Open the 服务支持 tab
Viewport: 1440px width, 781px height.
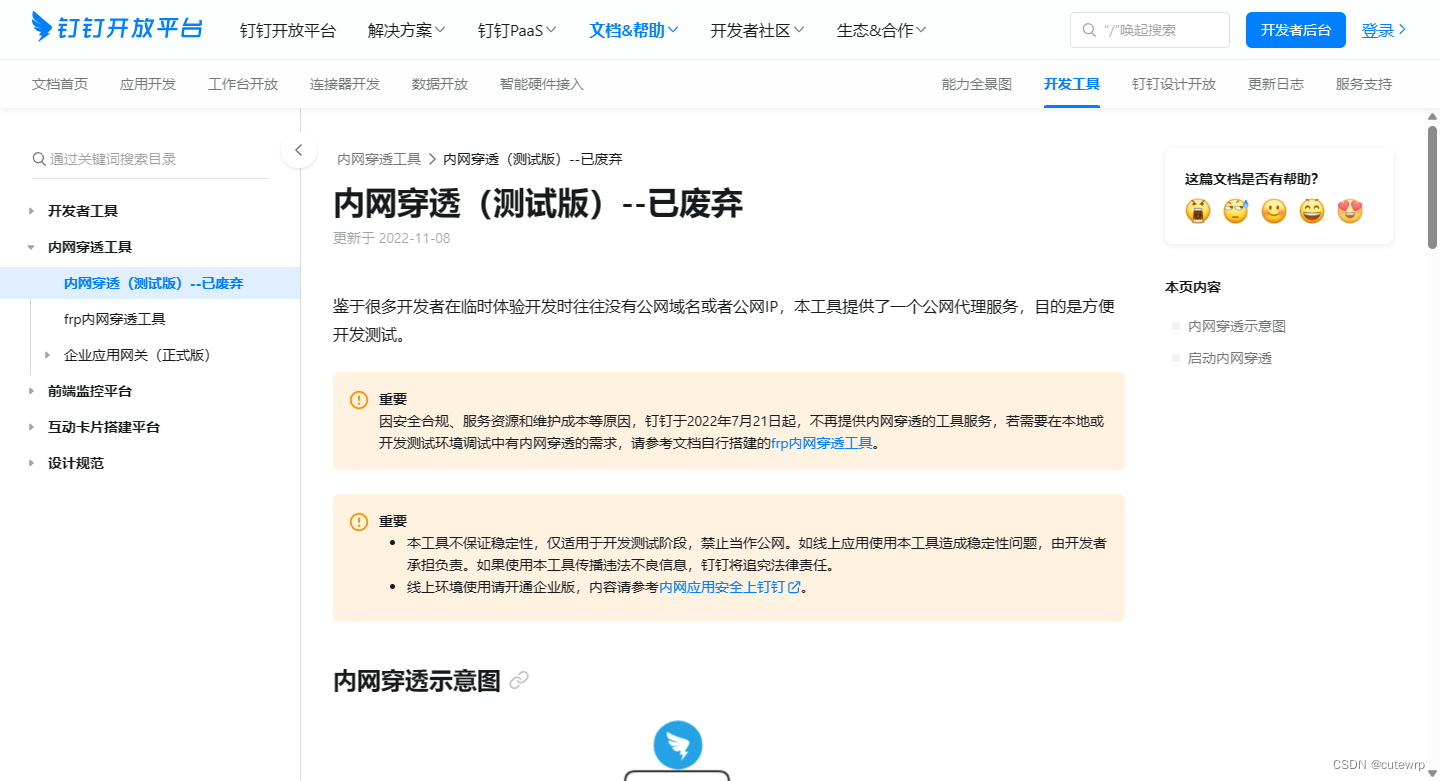[1364, 84]
